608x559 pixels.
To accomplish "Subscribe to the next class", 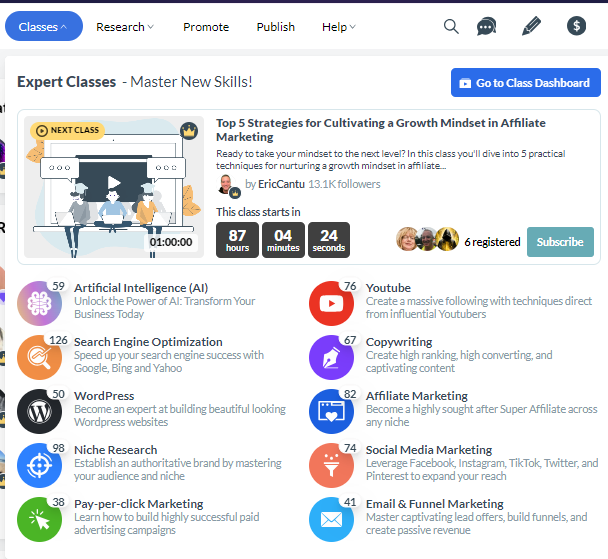I will click(560, 242).
